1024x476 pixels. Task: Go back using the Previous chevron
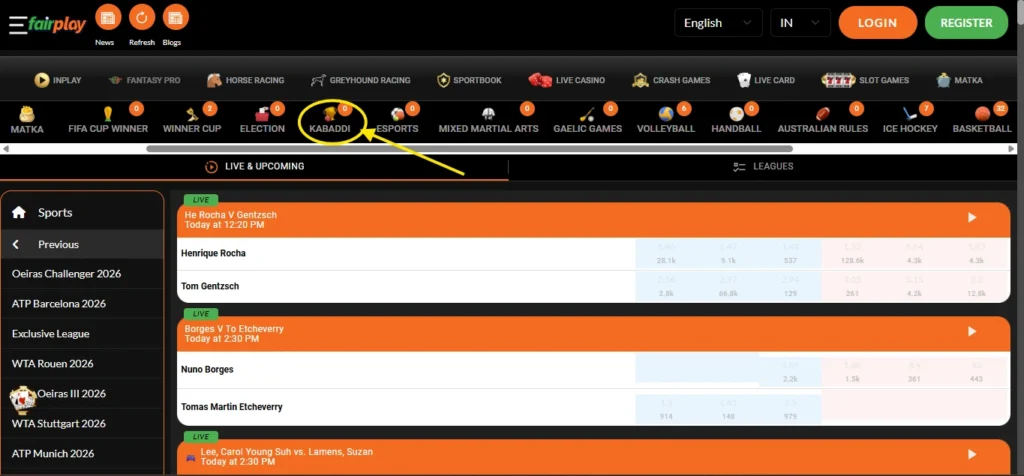17,244
